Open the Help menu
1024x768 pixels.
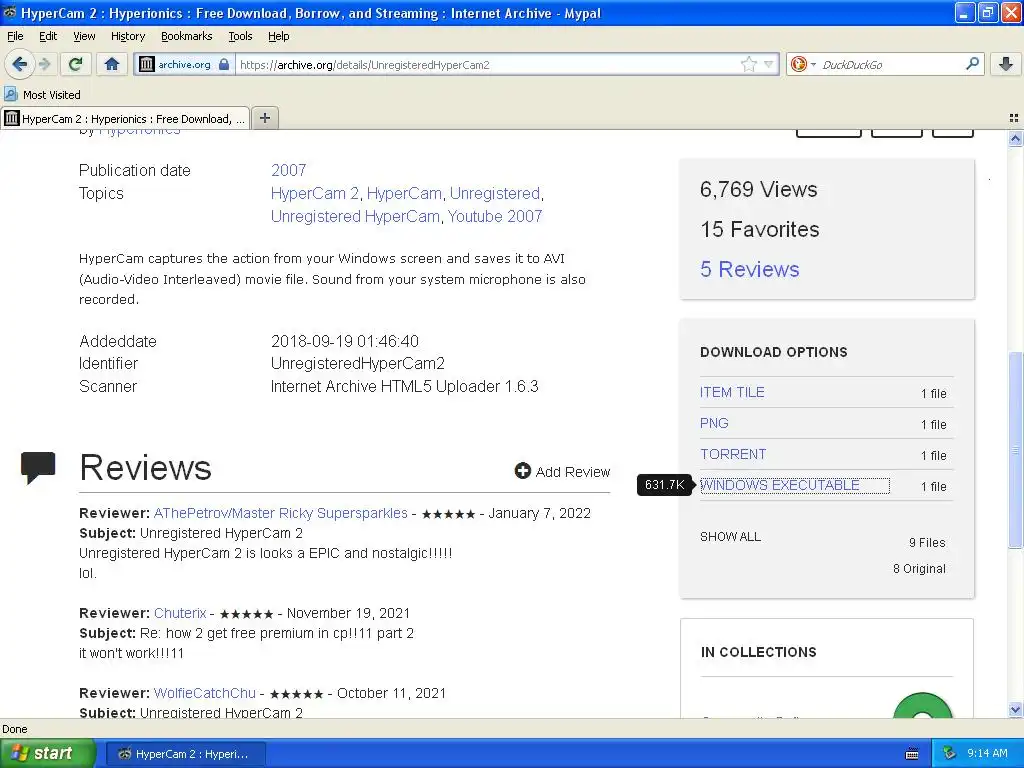coord(279,36)
